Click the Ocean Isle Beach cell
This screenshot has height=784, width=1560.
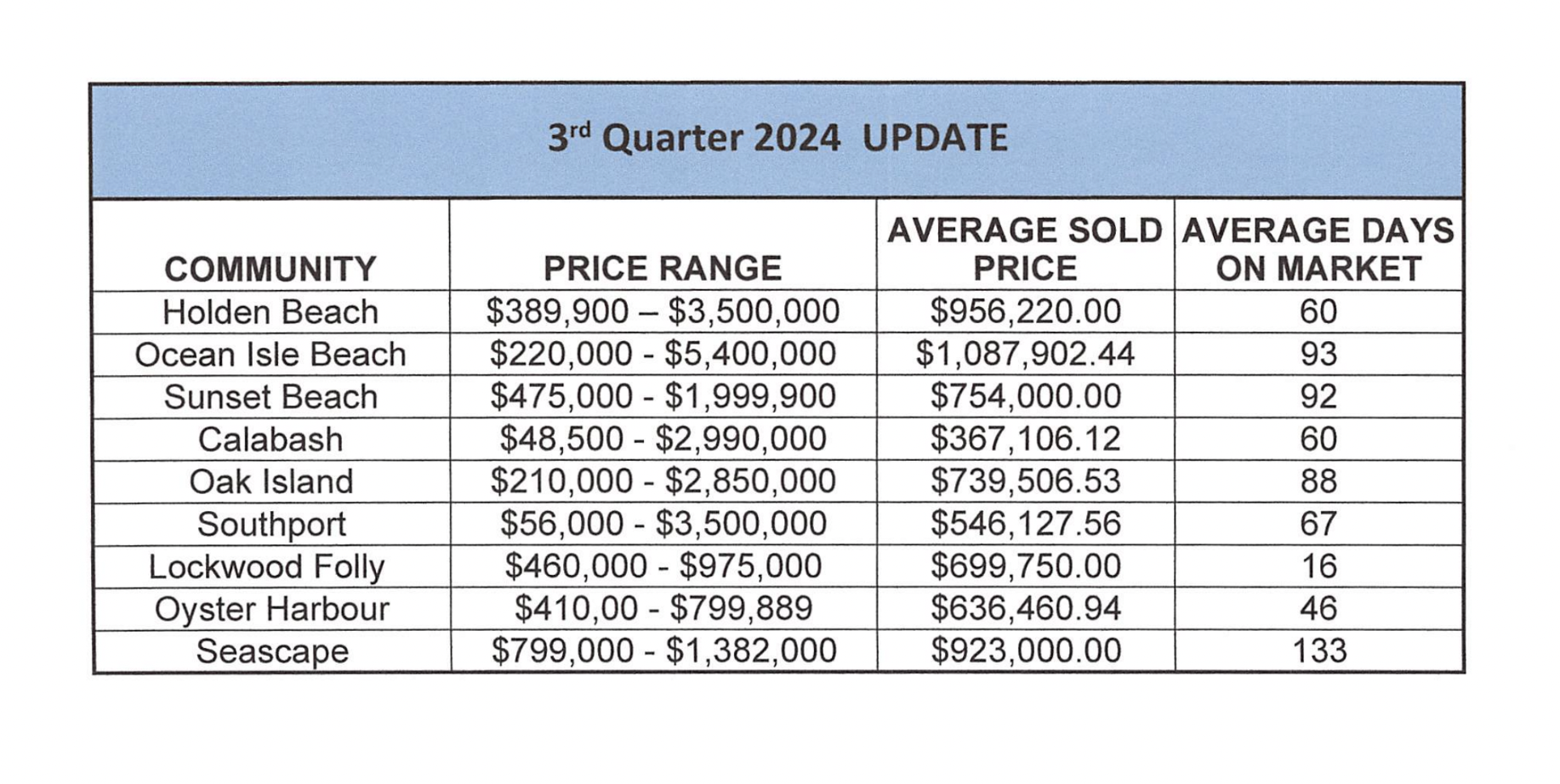click(270, 355)
